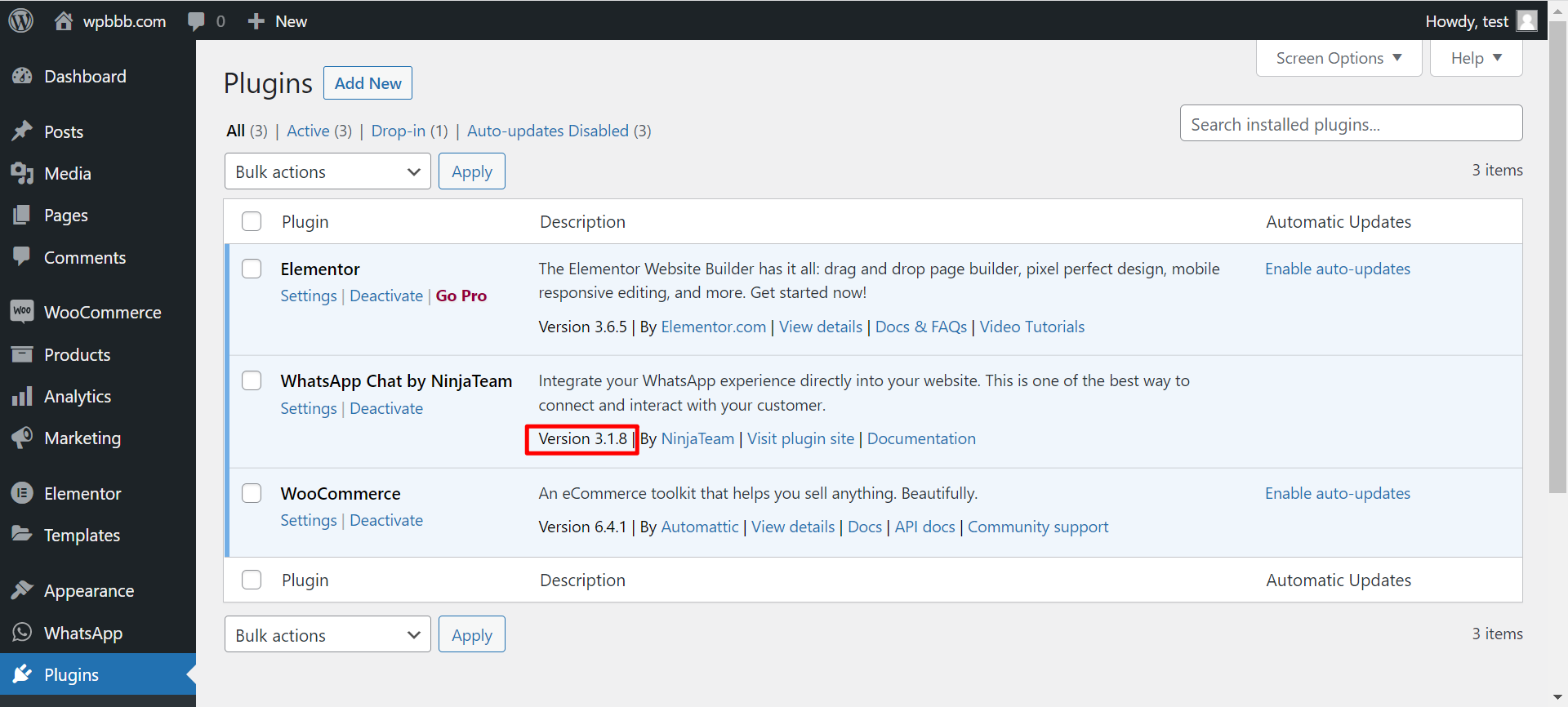Image resolution: width=1568 pixels, height=707 pixels.
Task: Click the Appearance paintbrush icon
Action: coord(22,590)
